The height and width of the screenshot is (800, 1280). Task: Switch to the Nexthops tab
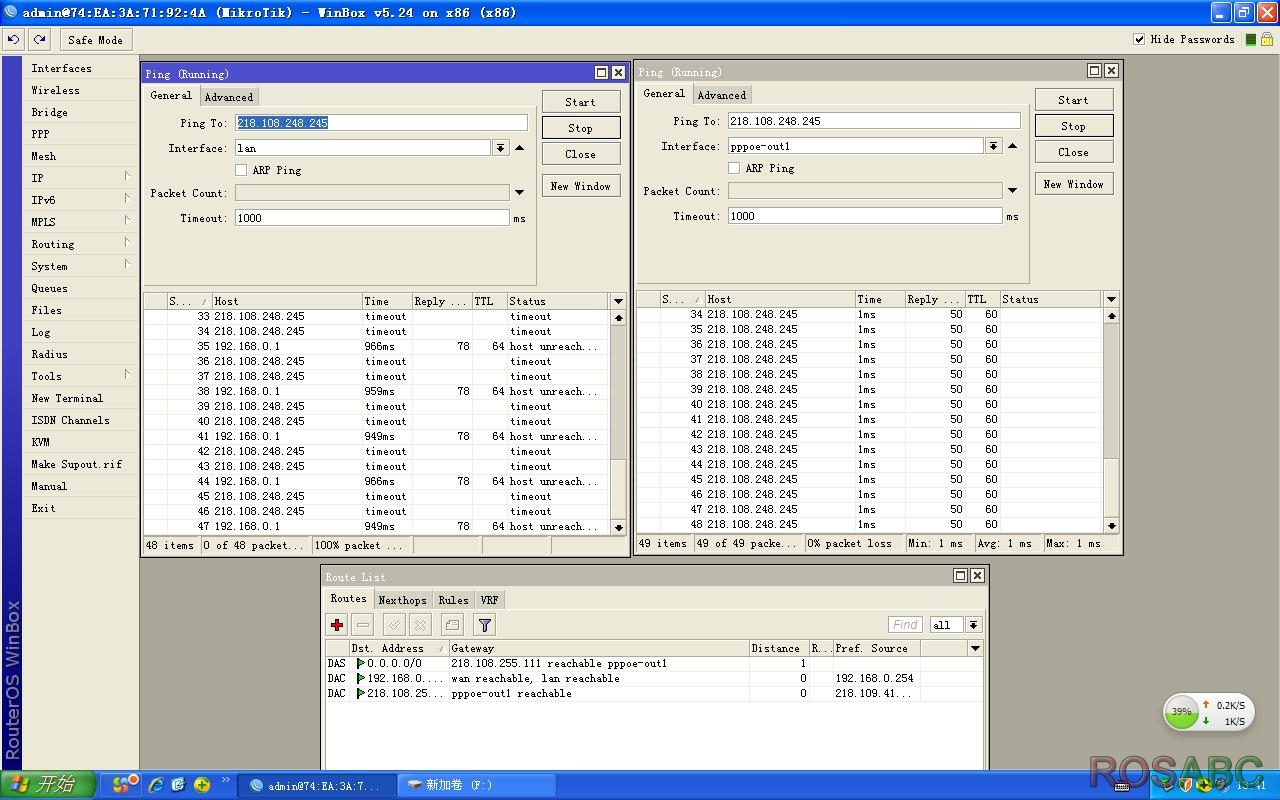click(402, 600)
